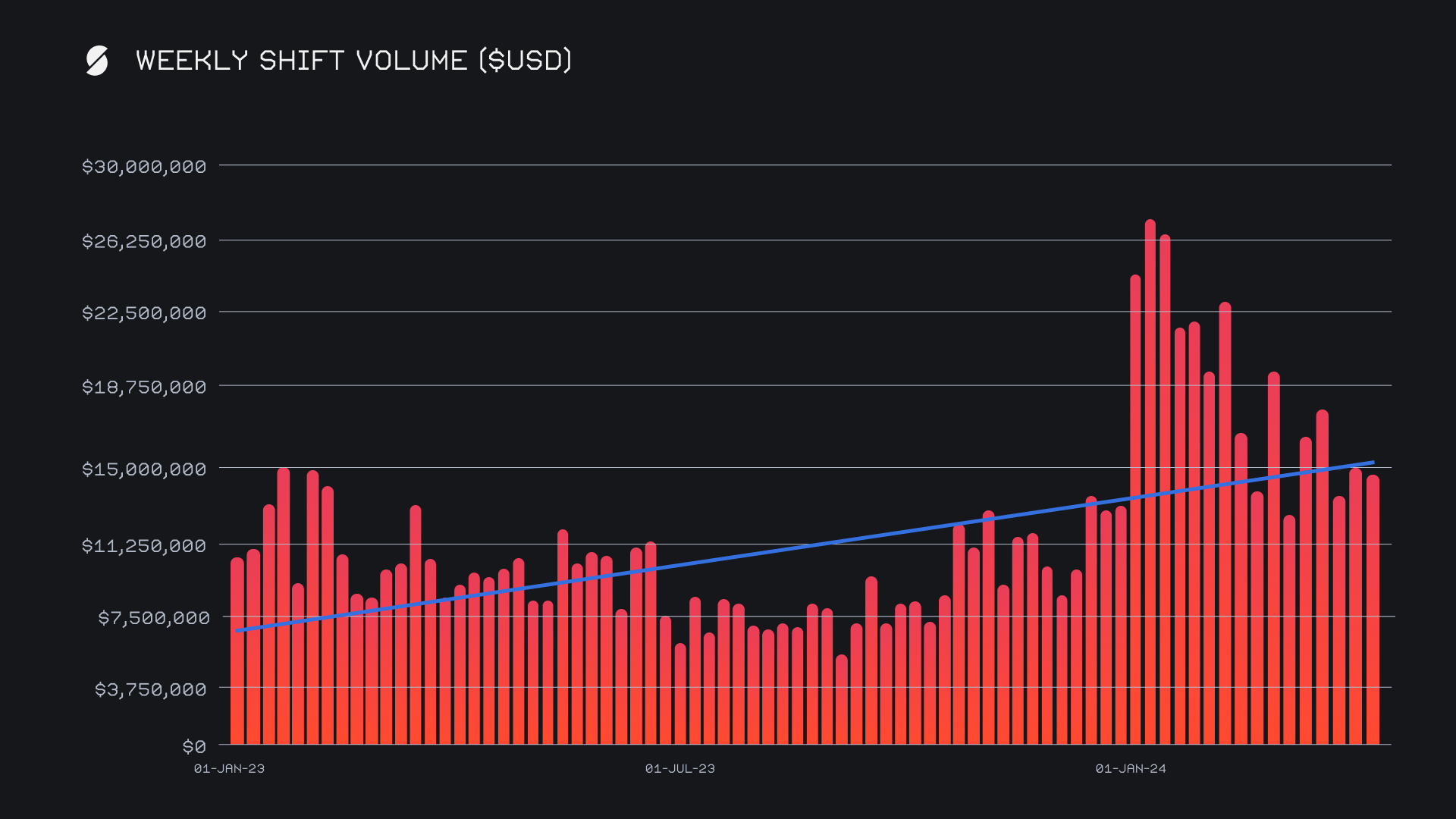Click the left start of blue trendline

(x=238, y=630)
